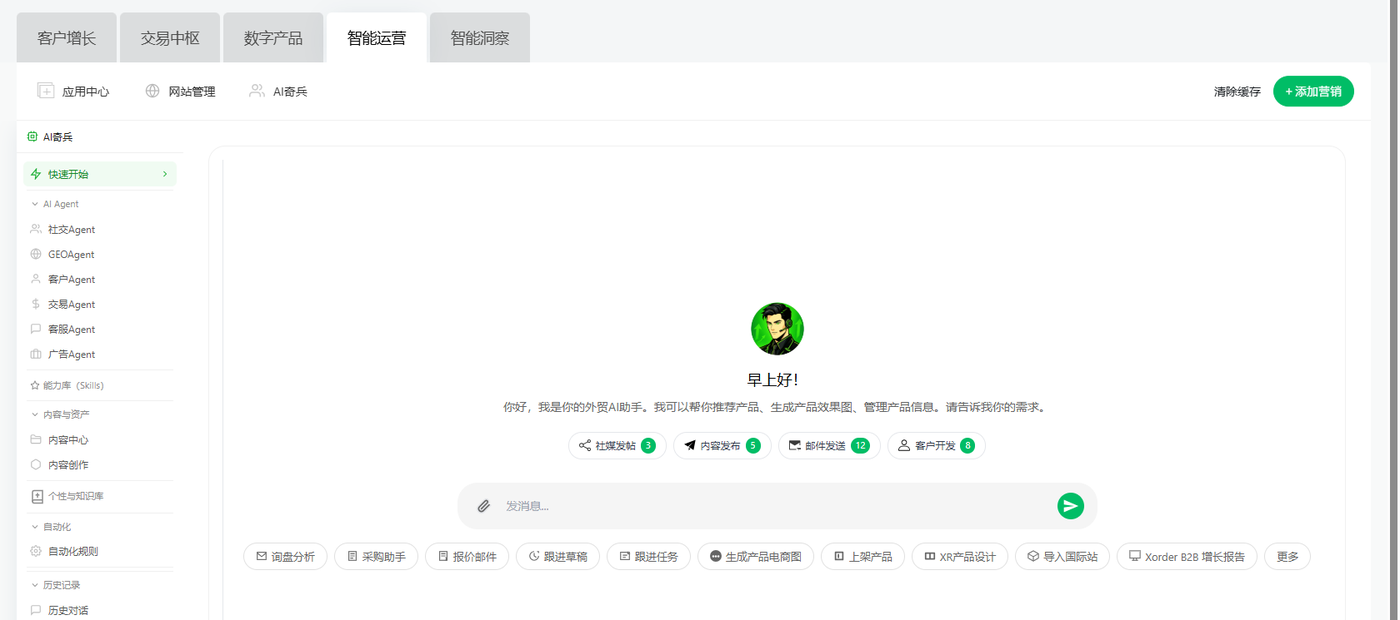Click the paperclip attachment icon
1400x620 pixels.
484,506
